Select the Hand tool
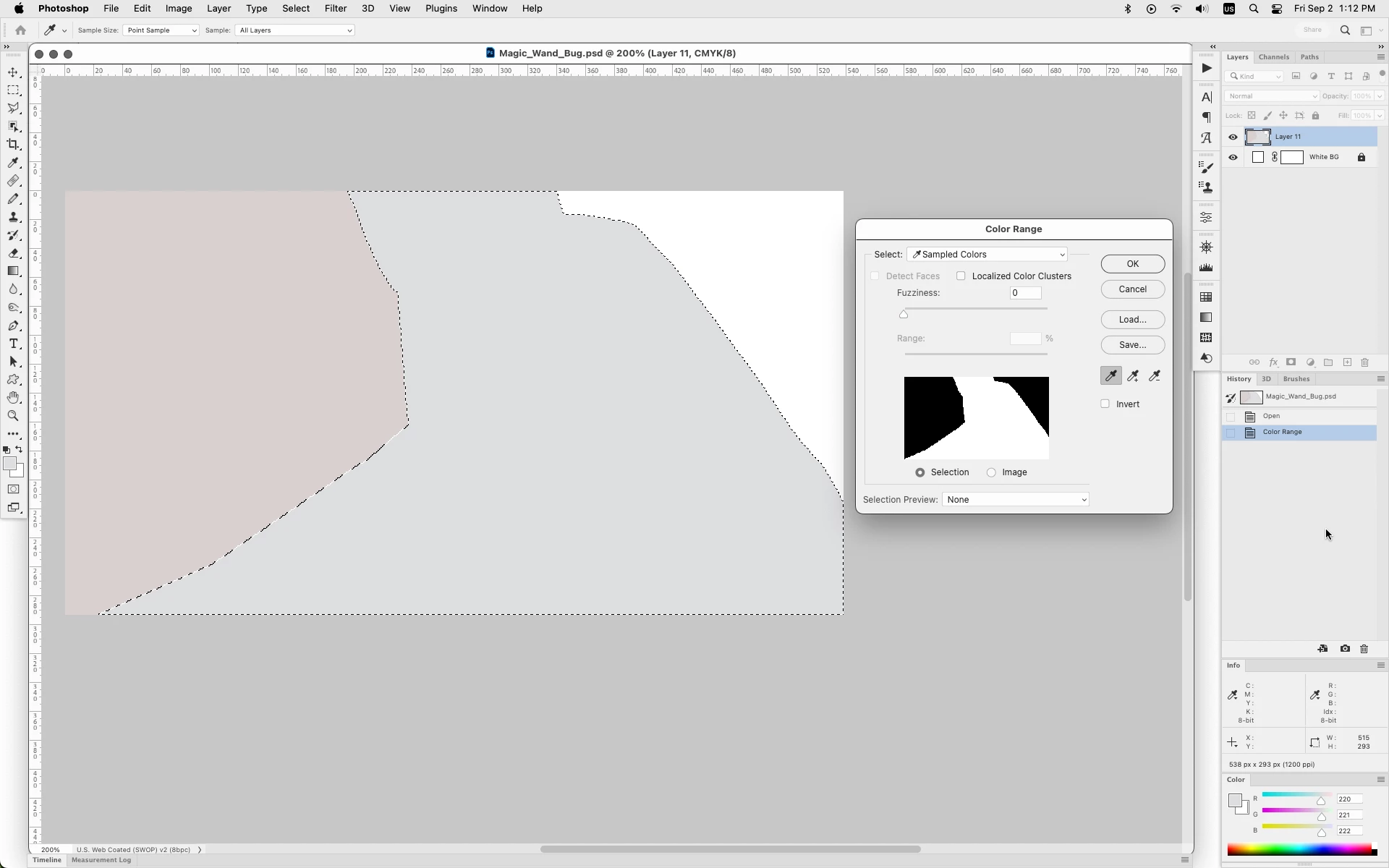This screenshot has height=868, width=1389. [13, 398]
